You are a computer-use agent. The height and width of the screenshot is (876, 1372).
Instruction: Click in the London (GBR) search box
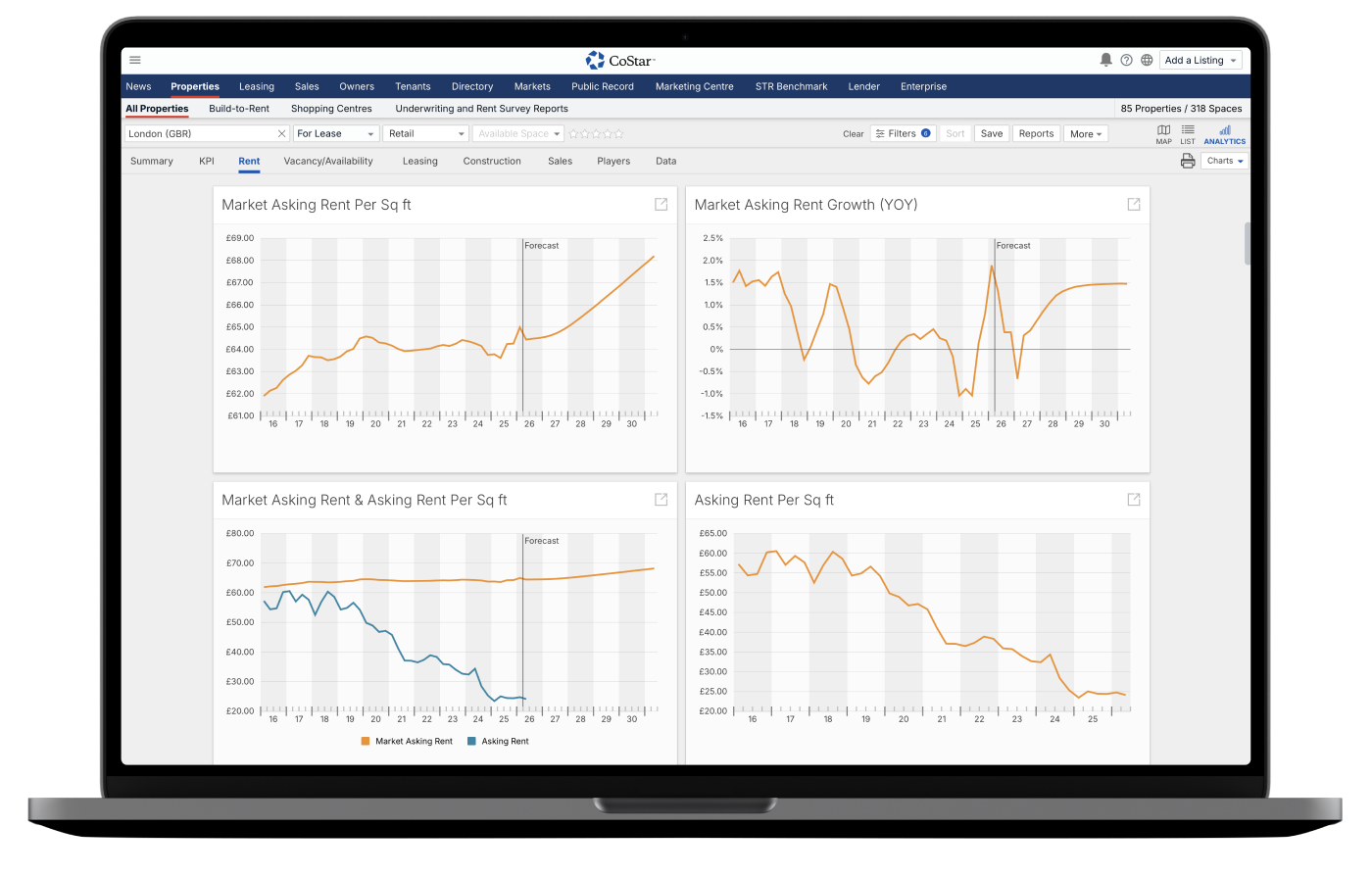coord(201,133)
